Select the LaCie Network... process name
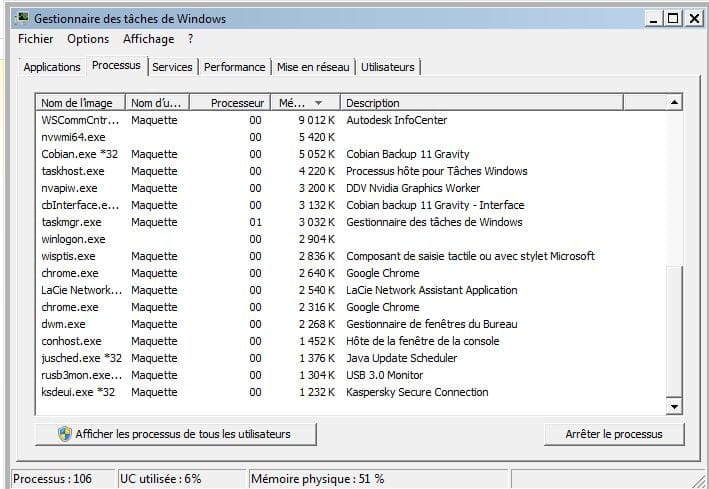709x489 pixels. coord(81,290)
